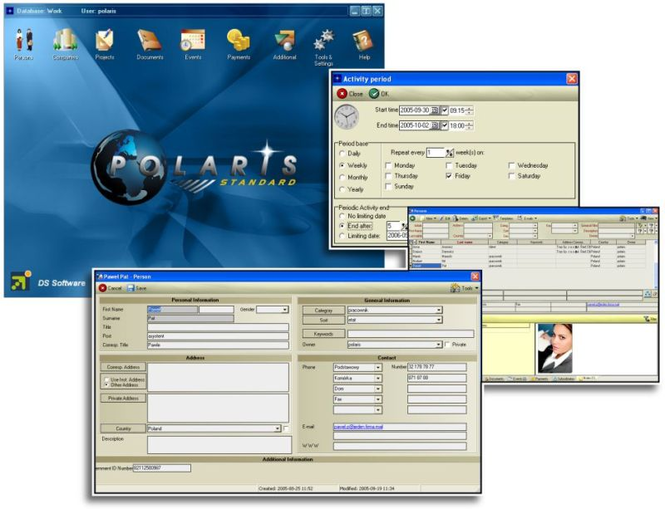665x509 pixels.
Task: Open the Documents module icon
Action: (x=149, y=40)
